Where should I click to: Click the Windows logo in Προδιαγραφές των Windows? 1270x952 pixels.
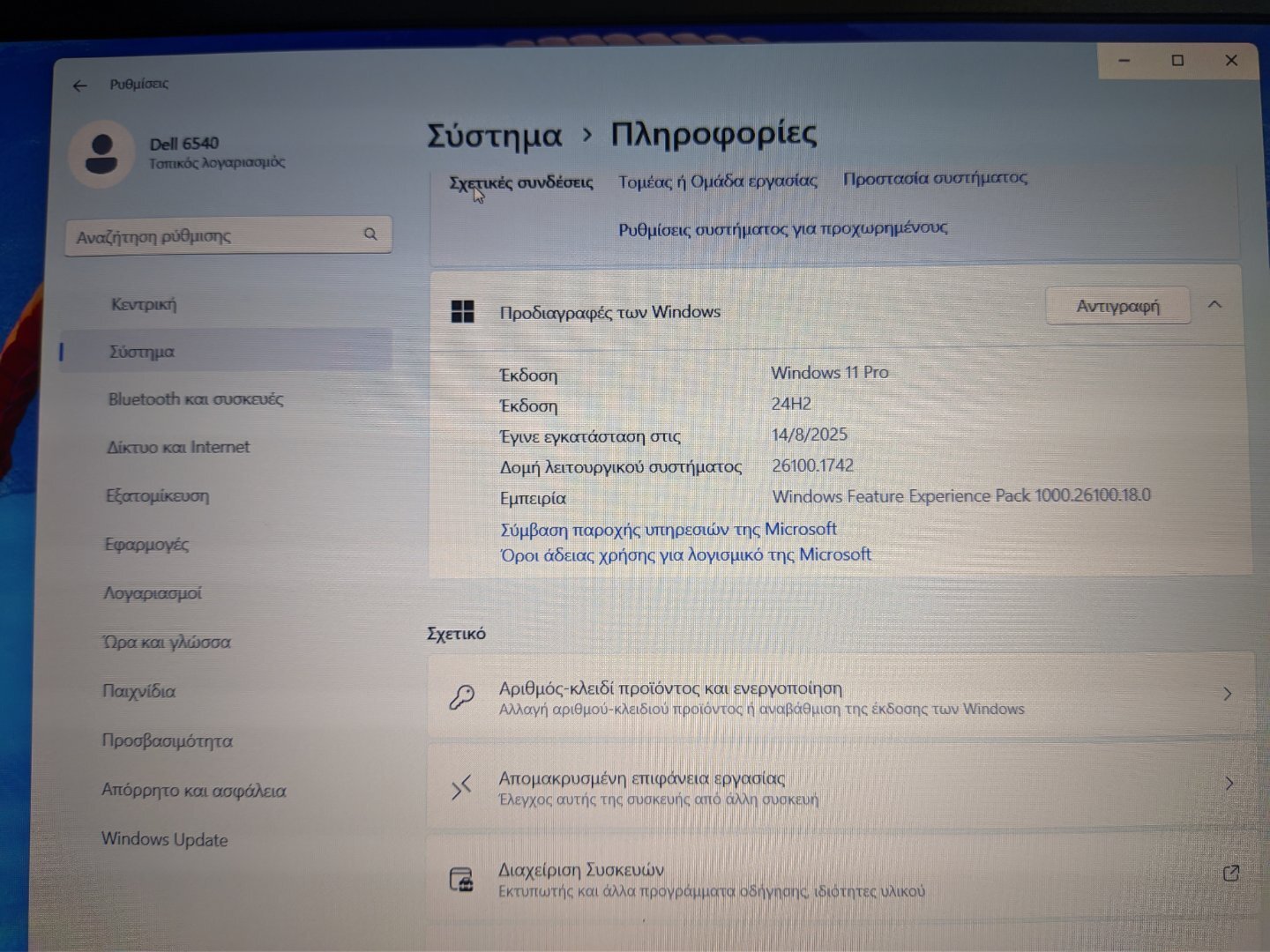point(463,311)
